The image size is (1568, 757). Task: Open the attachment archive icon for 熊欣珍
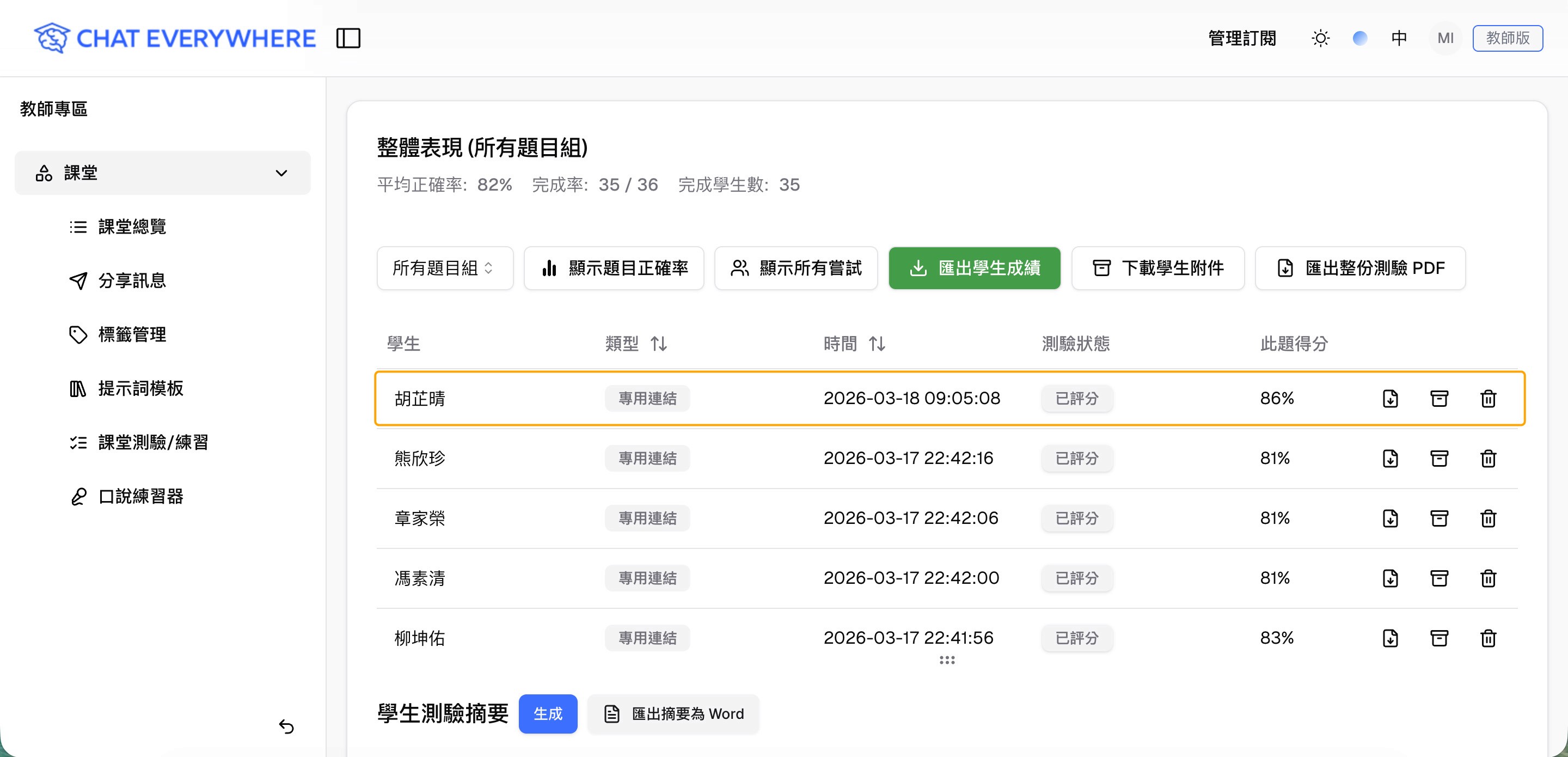(x=1439, y=459)
